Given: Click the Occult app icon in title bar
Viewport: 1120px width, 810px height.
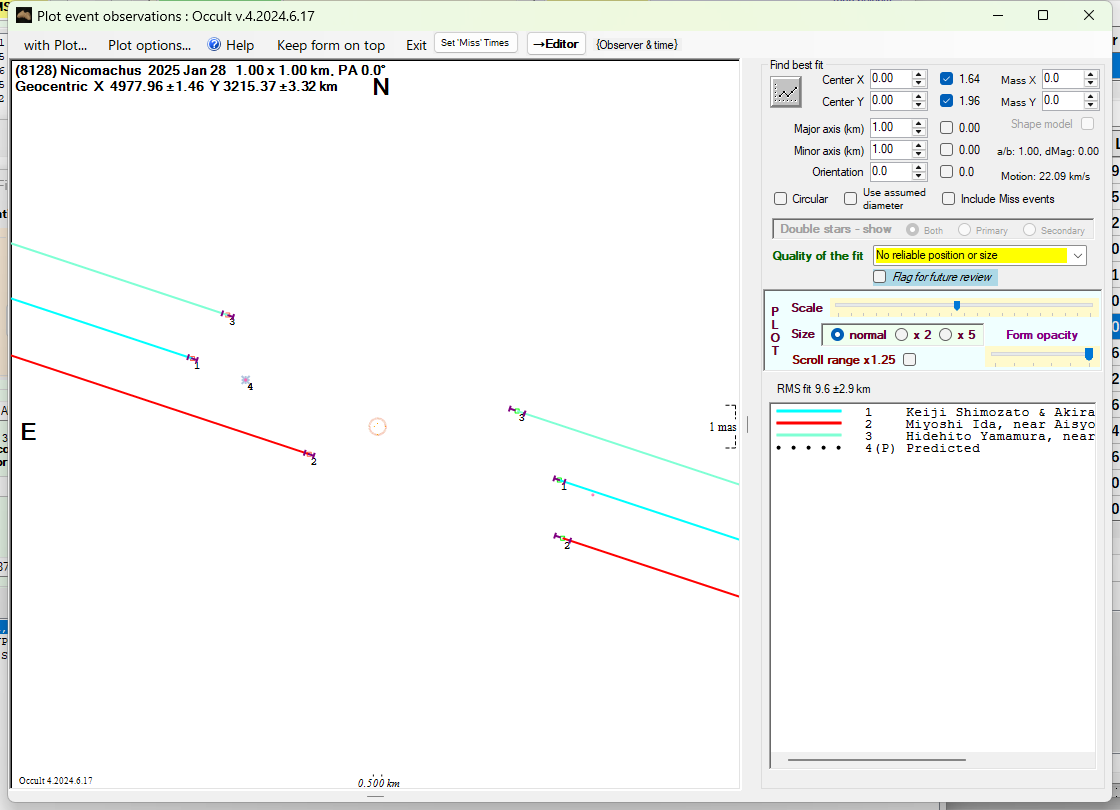Looking at the screenshot, I should click(24, 15).
